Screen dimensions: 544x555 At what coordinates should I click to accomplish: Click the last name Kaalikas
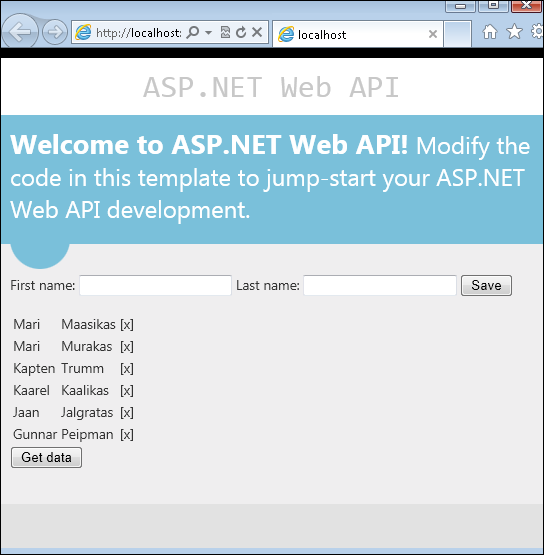coord(85,391)
